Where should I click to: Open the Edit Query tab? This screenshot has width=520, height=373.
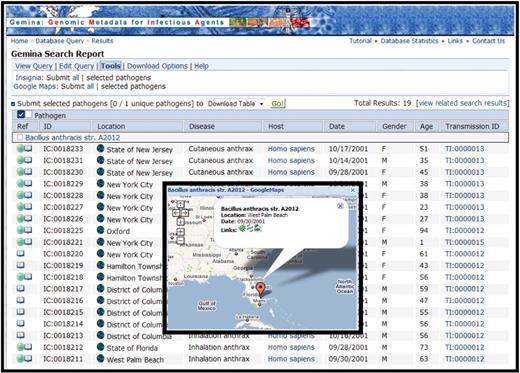coord(77,66)
